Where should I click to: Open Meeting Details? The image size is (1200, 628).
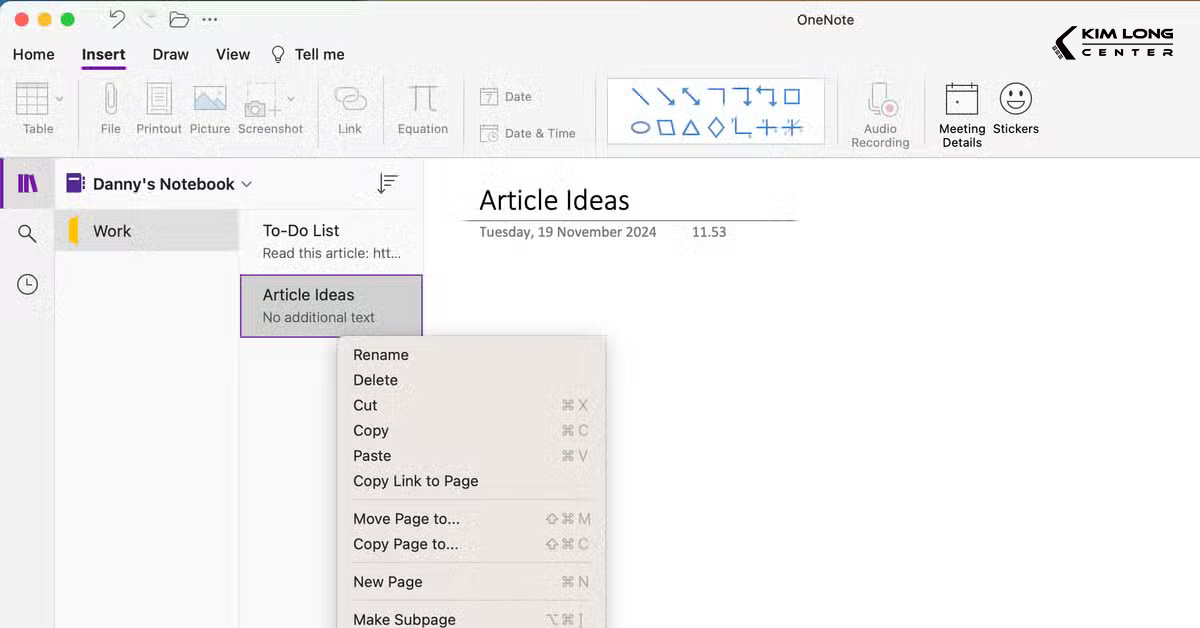point(960,108)
